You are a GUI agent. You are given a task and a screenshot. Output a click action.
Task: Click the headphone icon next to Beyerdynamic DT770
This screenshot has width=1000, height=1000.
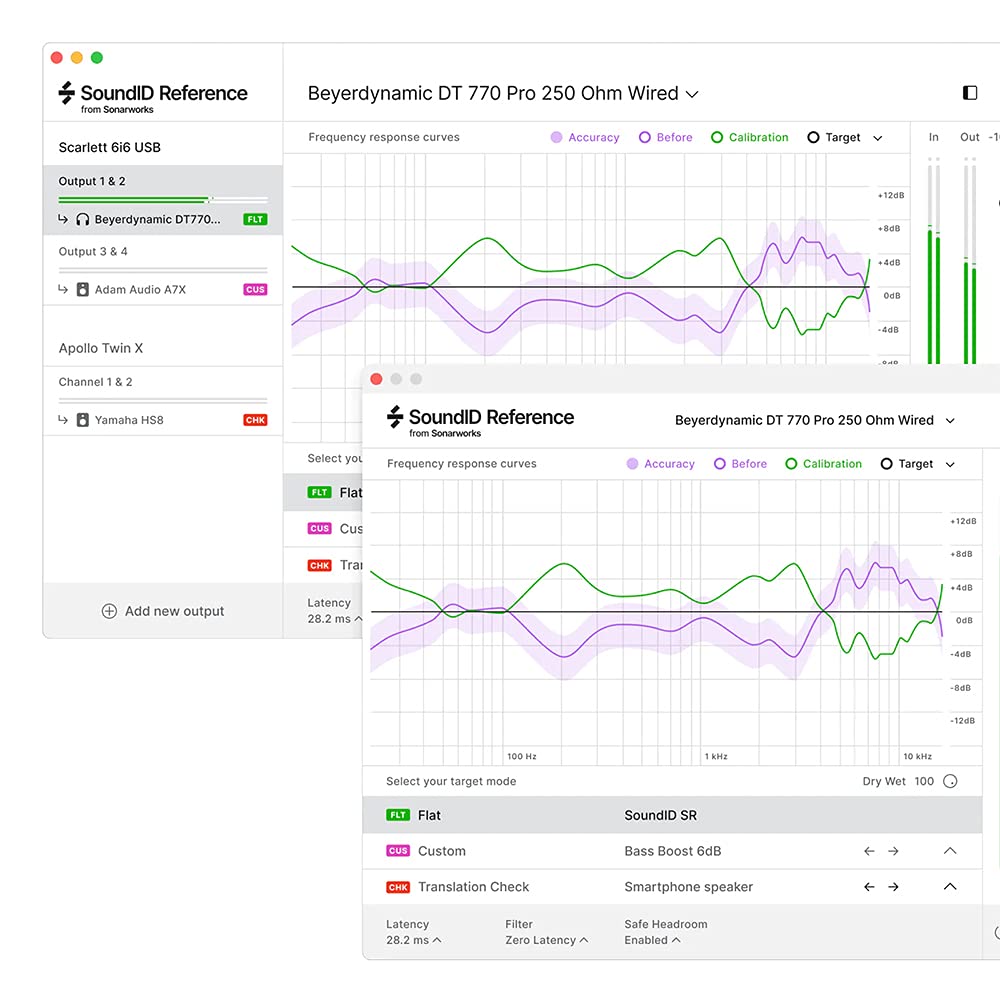tap(83, 220)
